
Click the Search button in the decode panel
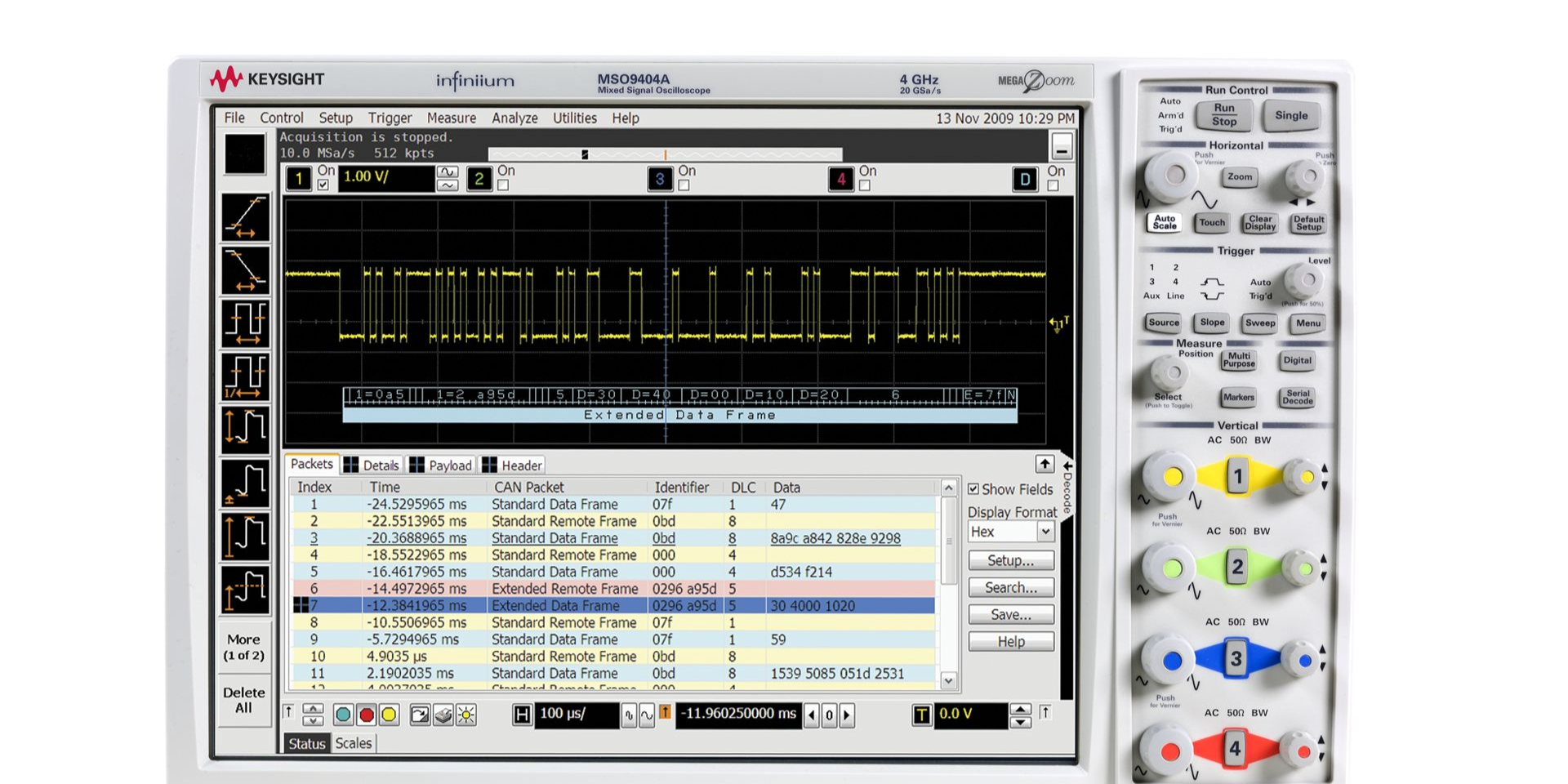tap(1010, 587)
